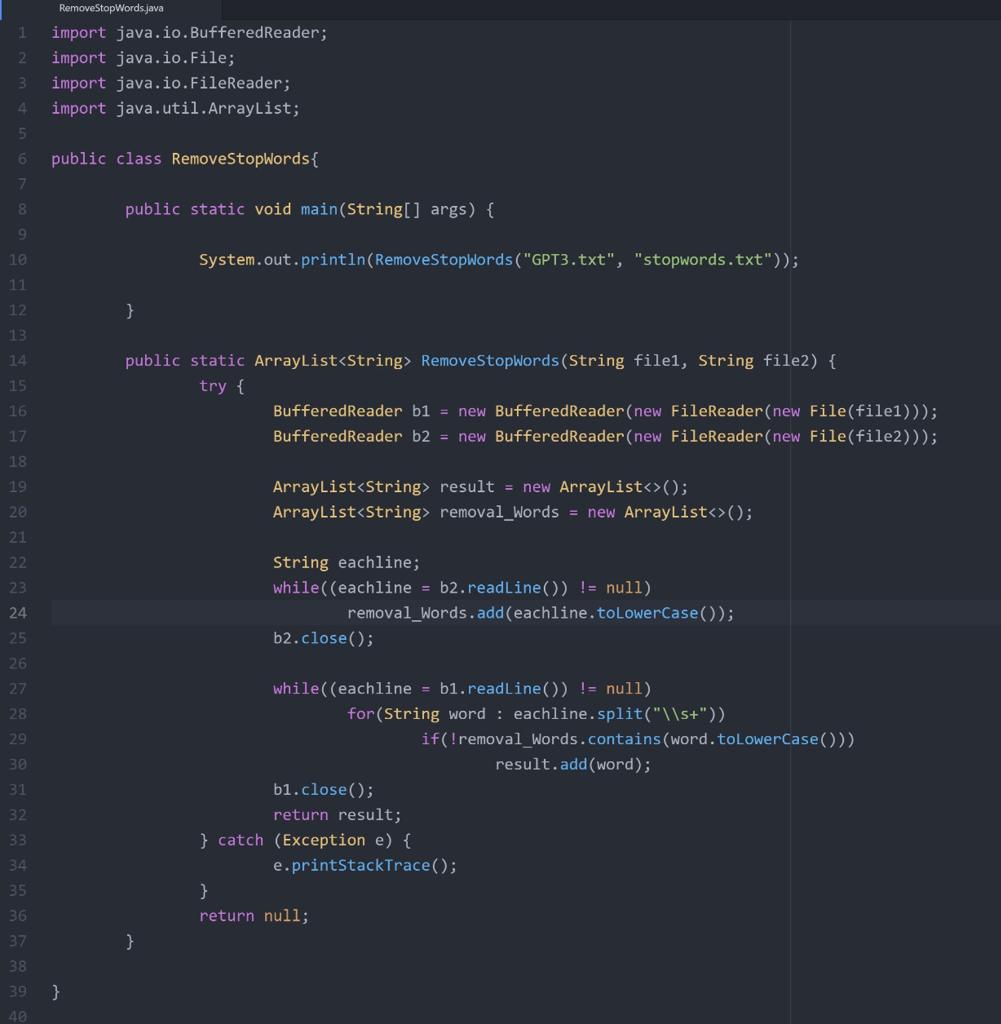
Task: Click closing brace on line 39
Action: coord(56,991)
